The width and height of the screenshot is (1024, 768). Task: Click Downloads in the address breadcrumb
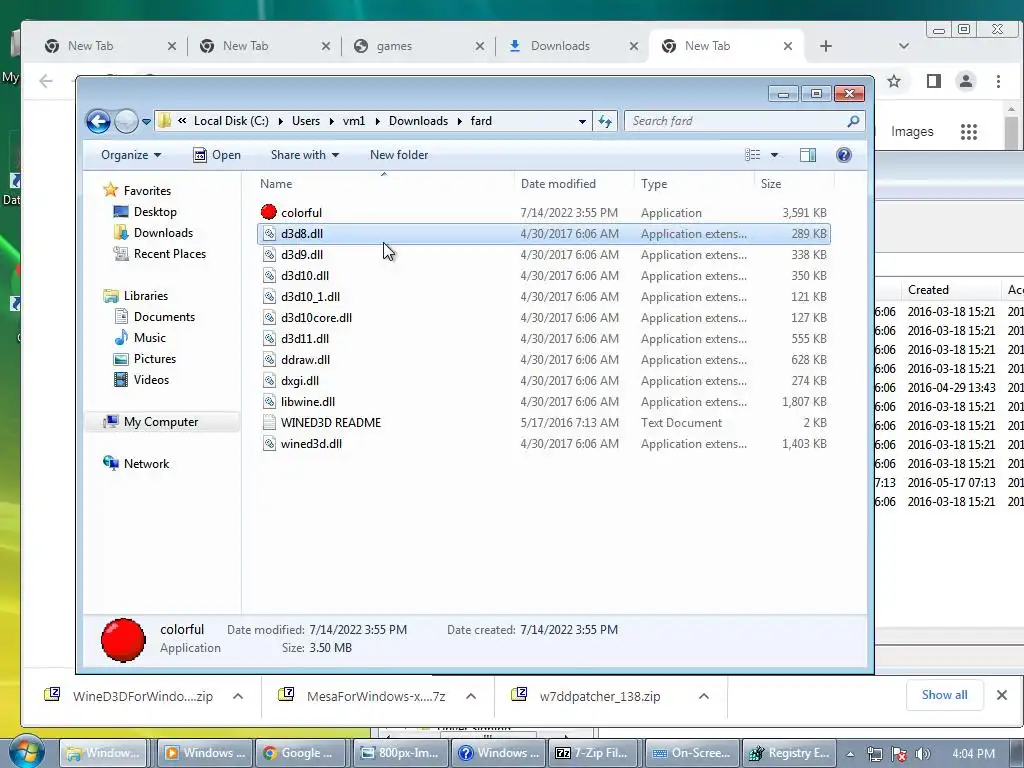coord(418,121)
